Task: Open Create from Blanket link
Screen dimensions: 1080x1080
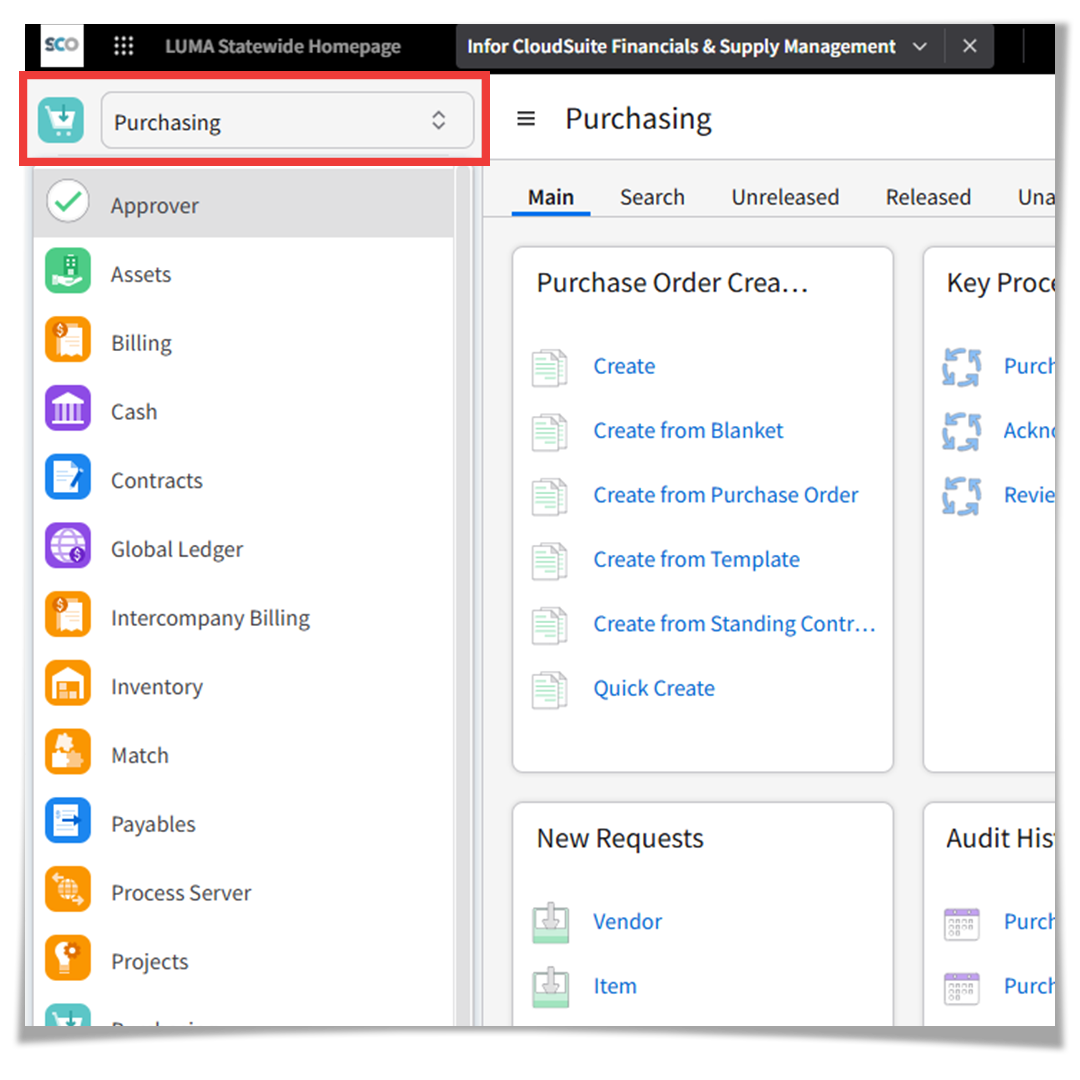Action: pyautogui.click(x=688, y=430)
